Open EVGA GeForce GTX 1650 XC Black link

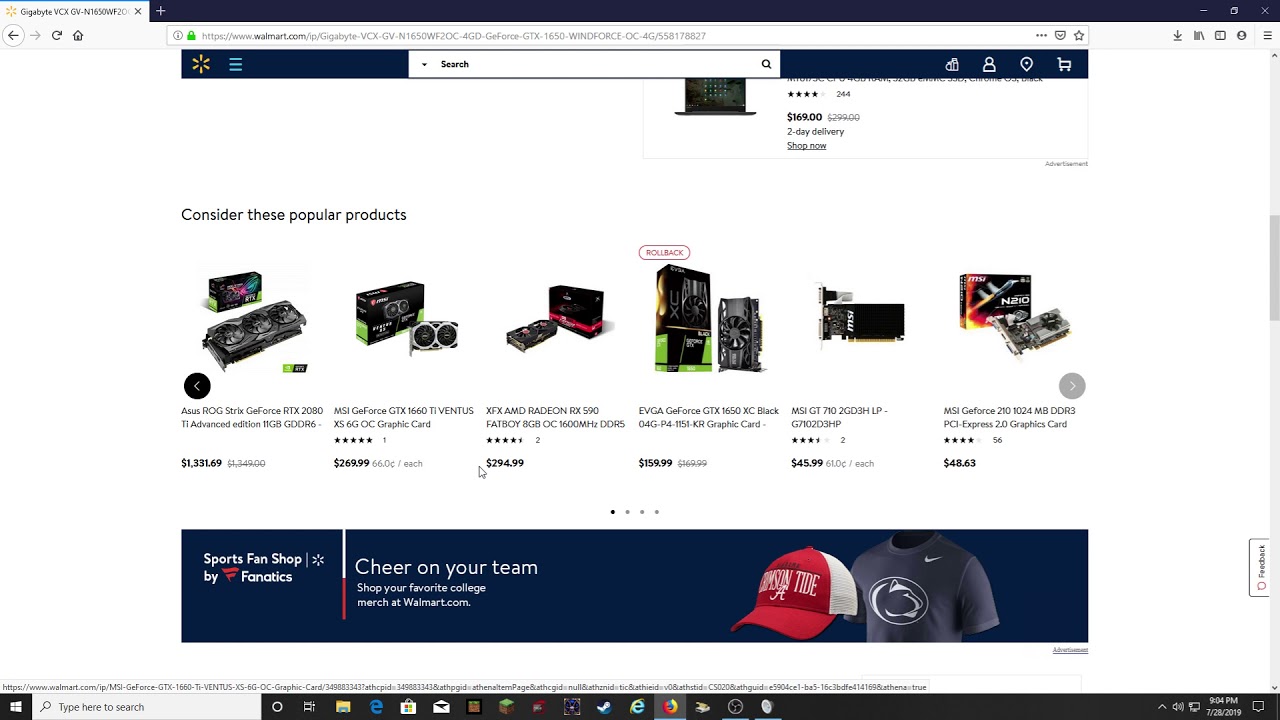[x=709, y=417]
